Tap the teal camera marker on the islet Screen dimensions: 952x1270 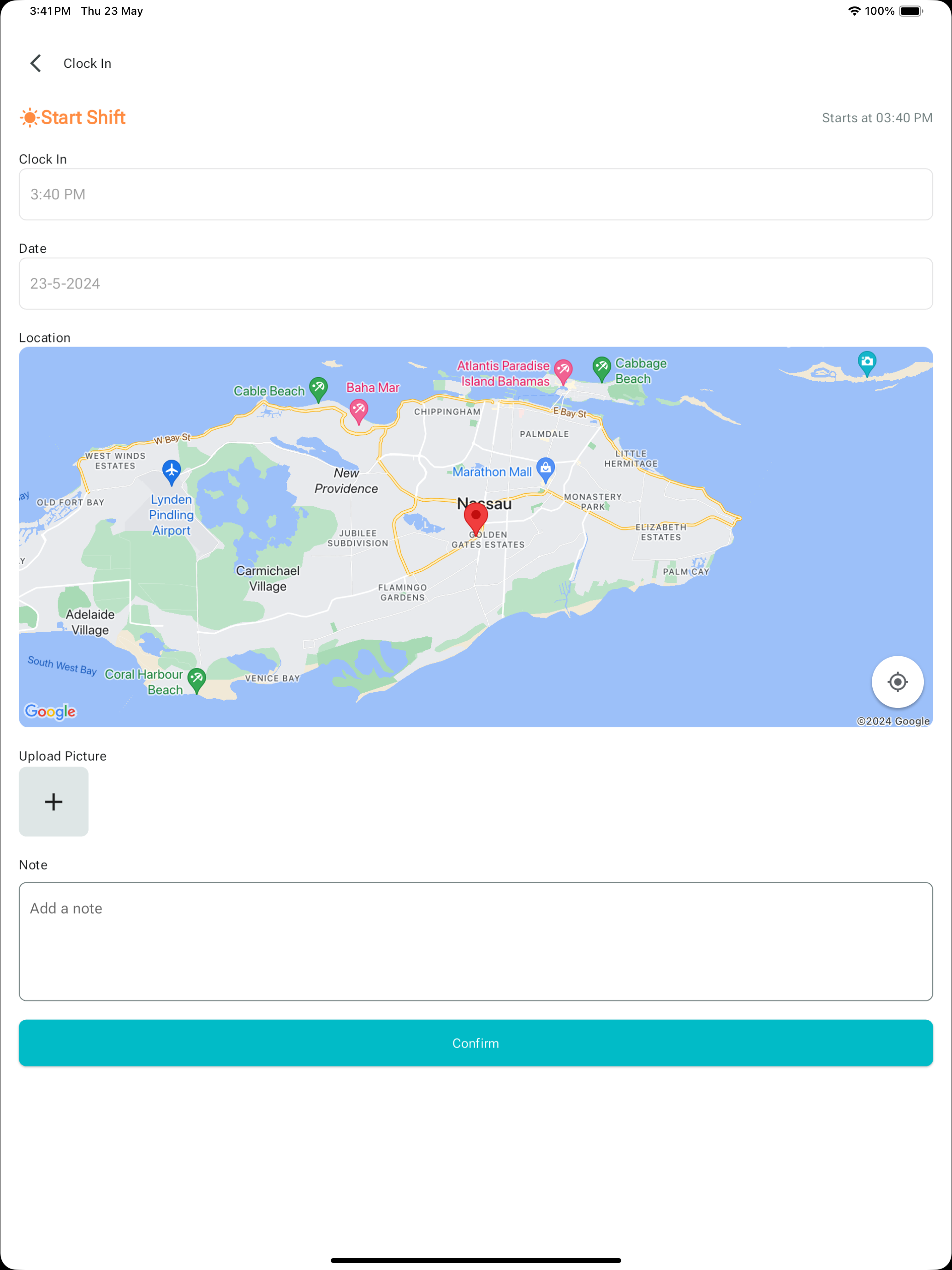click(x=867, y=364)
